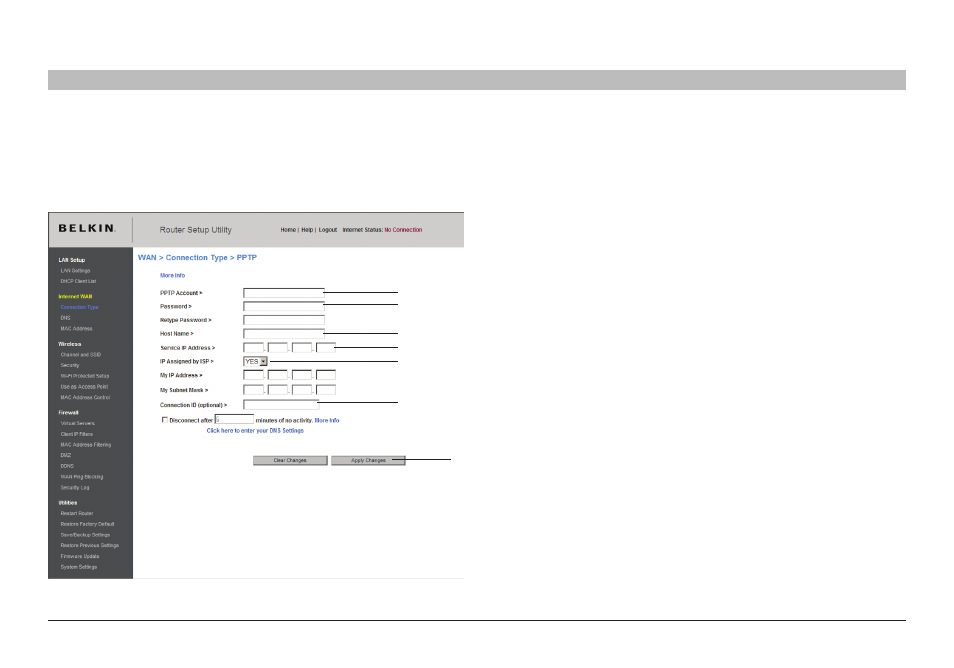Open WAN Ping Blocking in sidebar
The width and height of the screenshot is (954, 668).
[x=82, y=477]
